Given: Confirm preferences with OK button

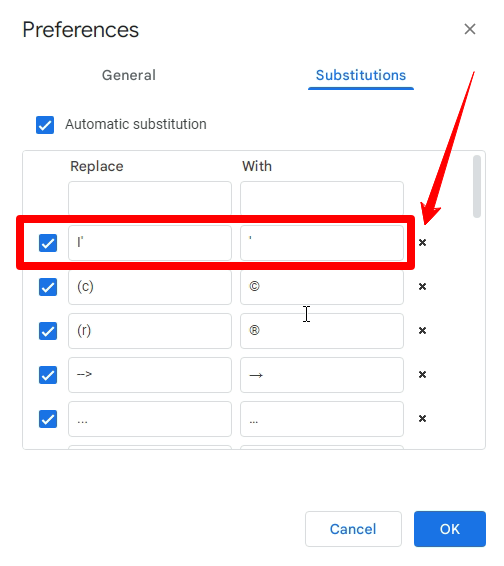Looking at the screenshot, I should pos(450,529).
